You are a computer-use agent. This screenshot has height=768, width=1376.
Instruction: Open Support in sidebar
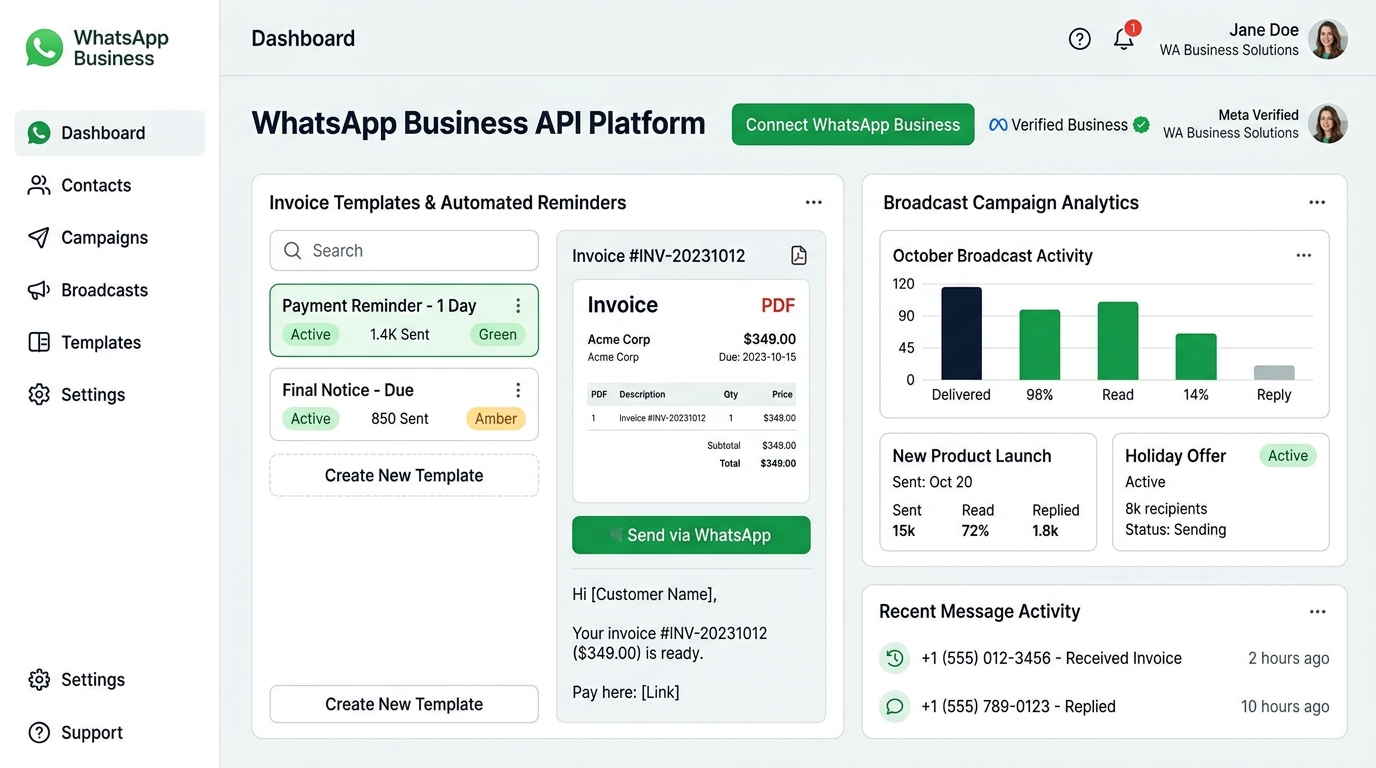point(110,732)
